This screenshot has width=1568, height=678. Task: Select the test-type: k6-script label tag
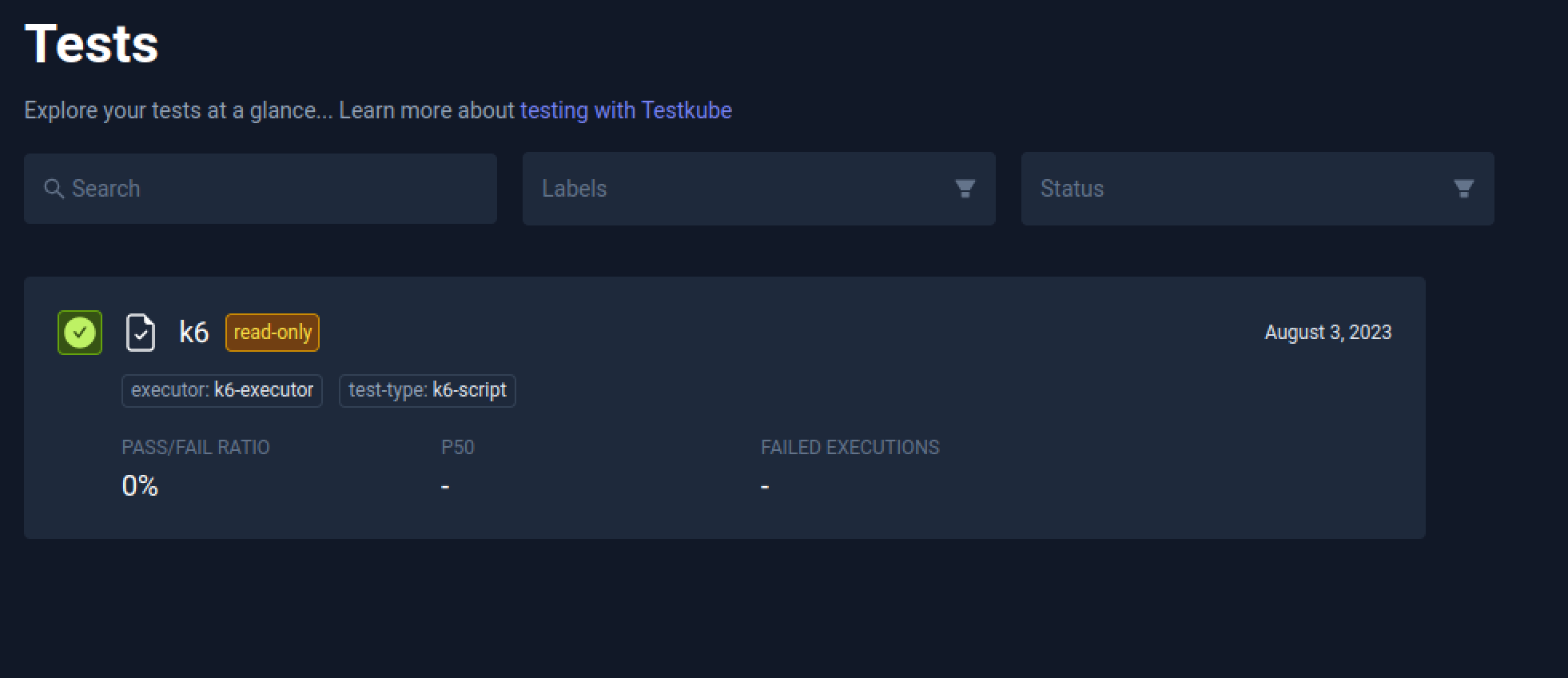pyautogui.click(x=427, y=390)
